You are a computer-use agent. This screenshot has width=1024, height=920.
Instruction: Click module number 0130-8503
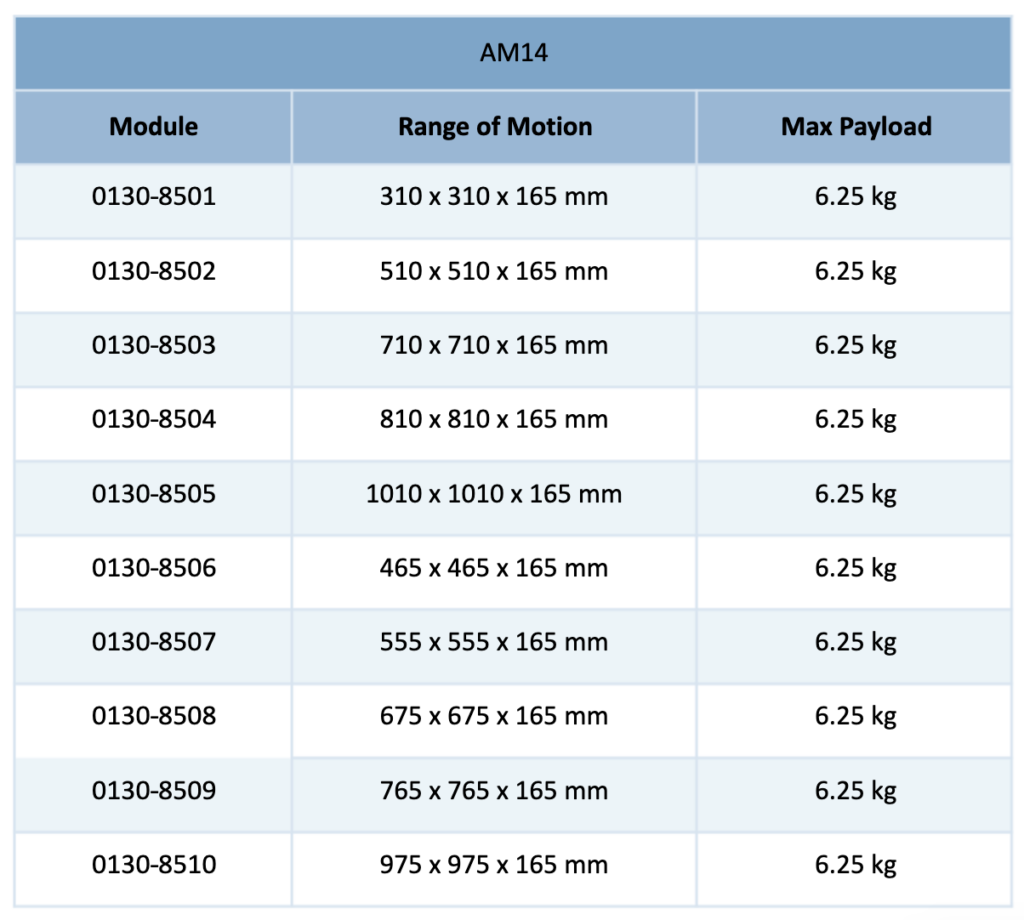click(x=153, y=345)
